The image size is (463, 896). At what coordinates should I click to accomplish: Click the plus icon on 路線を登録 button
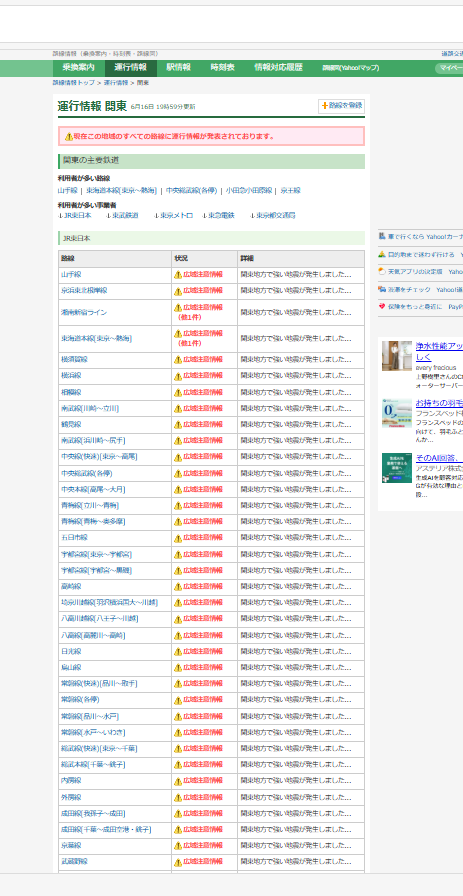pyautogui.click(x=325, y=106)
